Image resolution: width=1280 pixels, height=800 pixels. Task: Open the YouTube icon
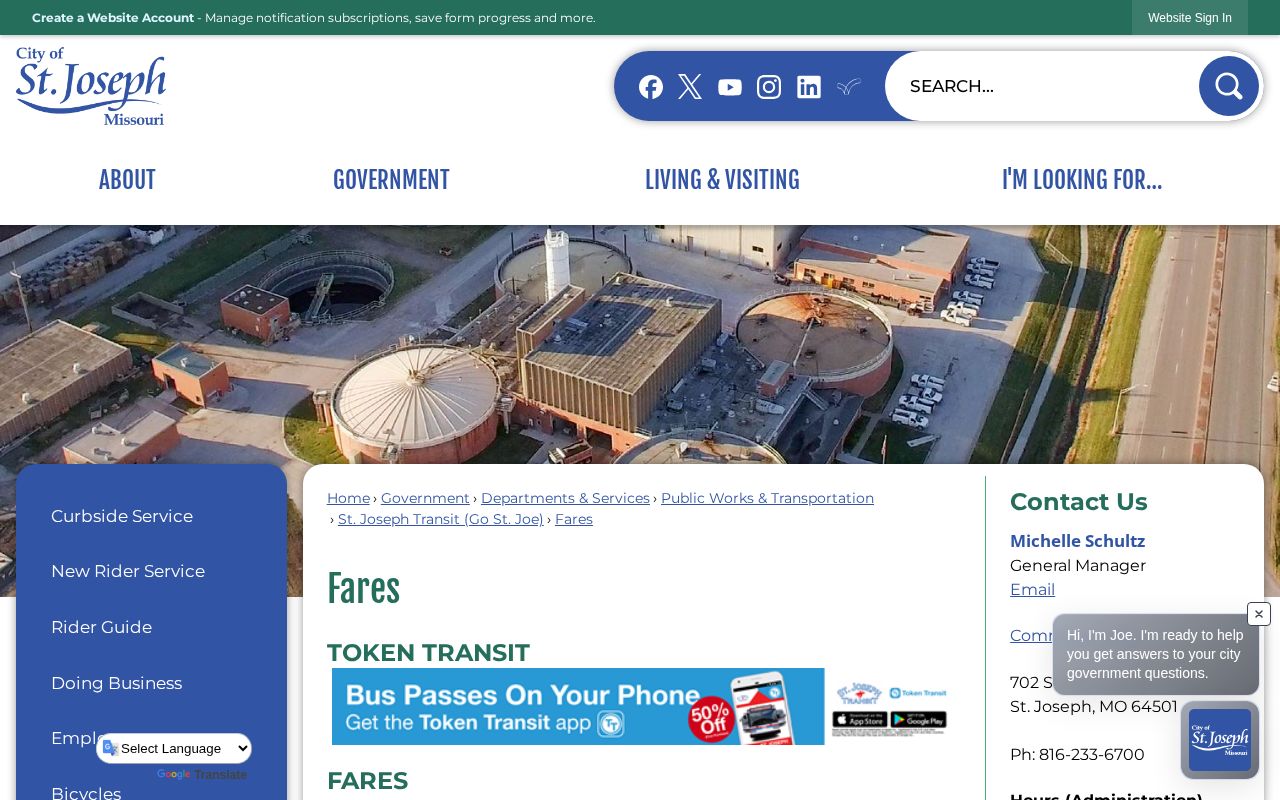click(x=730, y=87)
